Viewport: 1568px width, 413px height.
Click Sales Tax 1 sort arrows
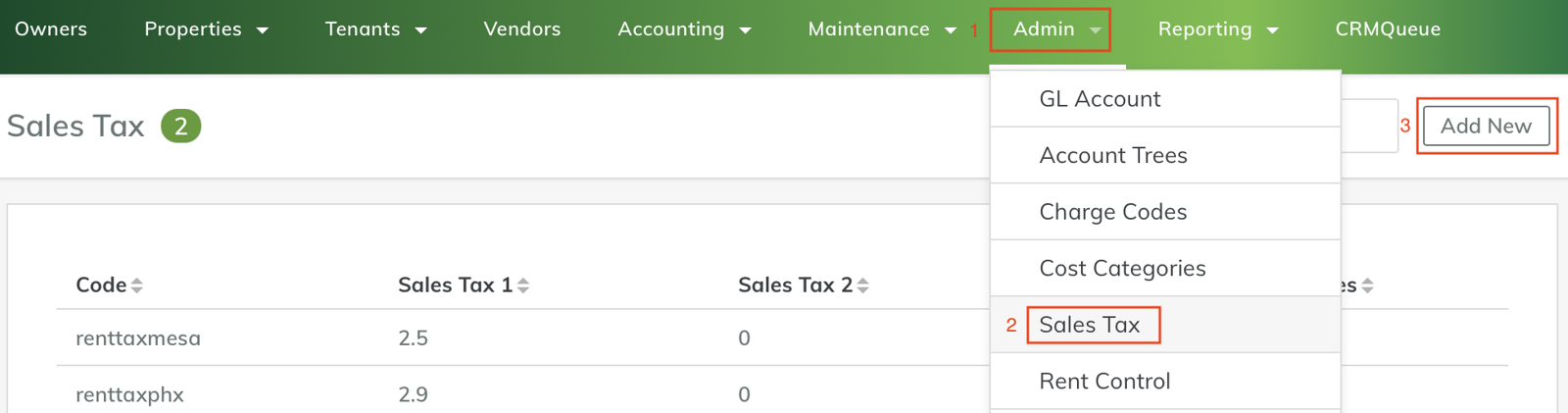[x=523, y=285]
